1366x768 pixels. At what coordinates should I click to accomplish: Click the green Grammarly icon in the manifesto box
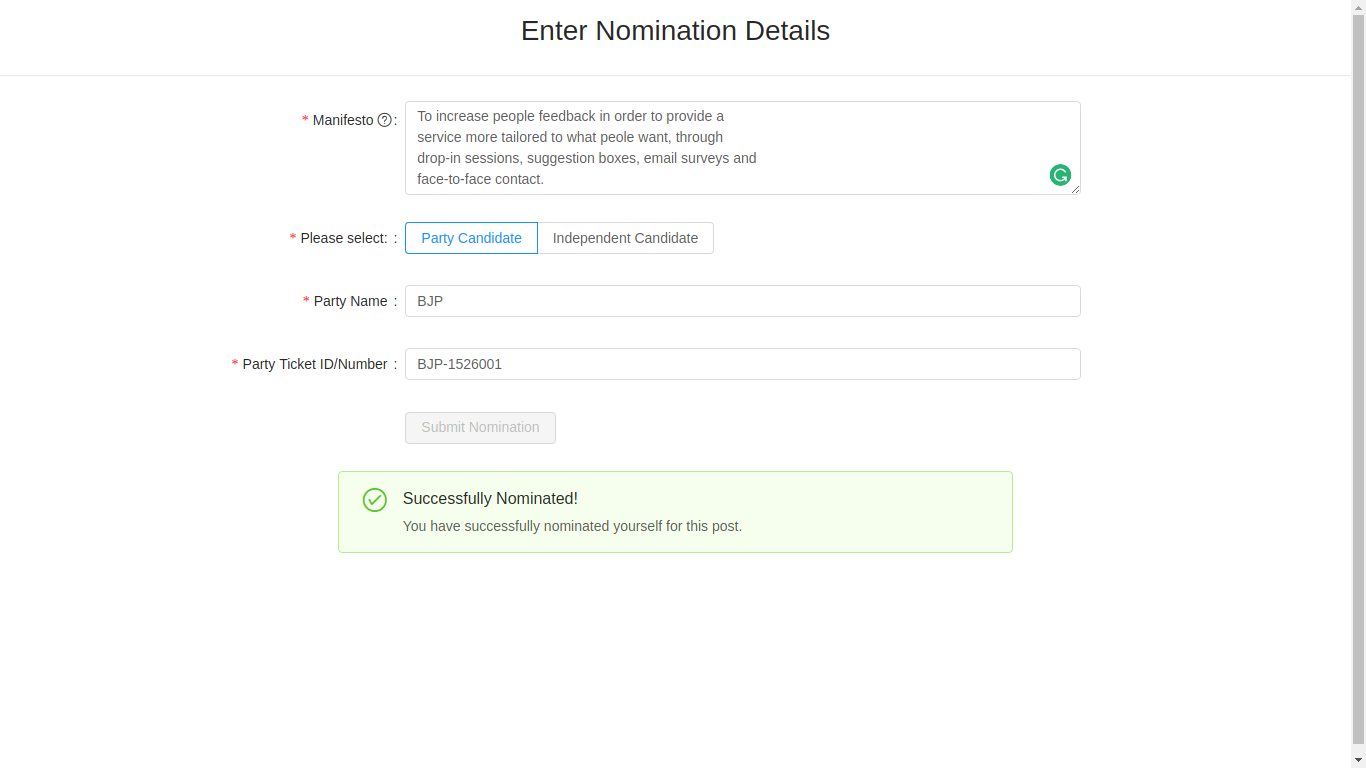1060,175
